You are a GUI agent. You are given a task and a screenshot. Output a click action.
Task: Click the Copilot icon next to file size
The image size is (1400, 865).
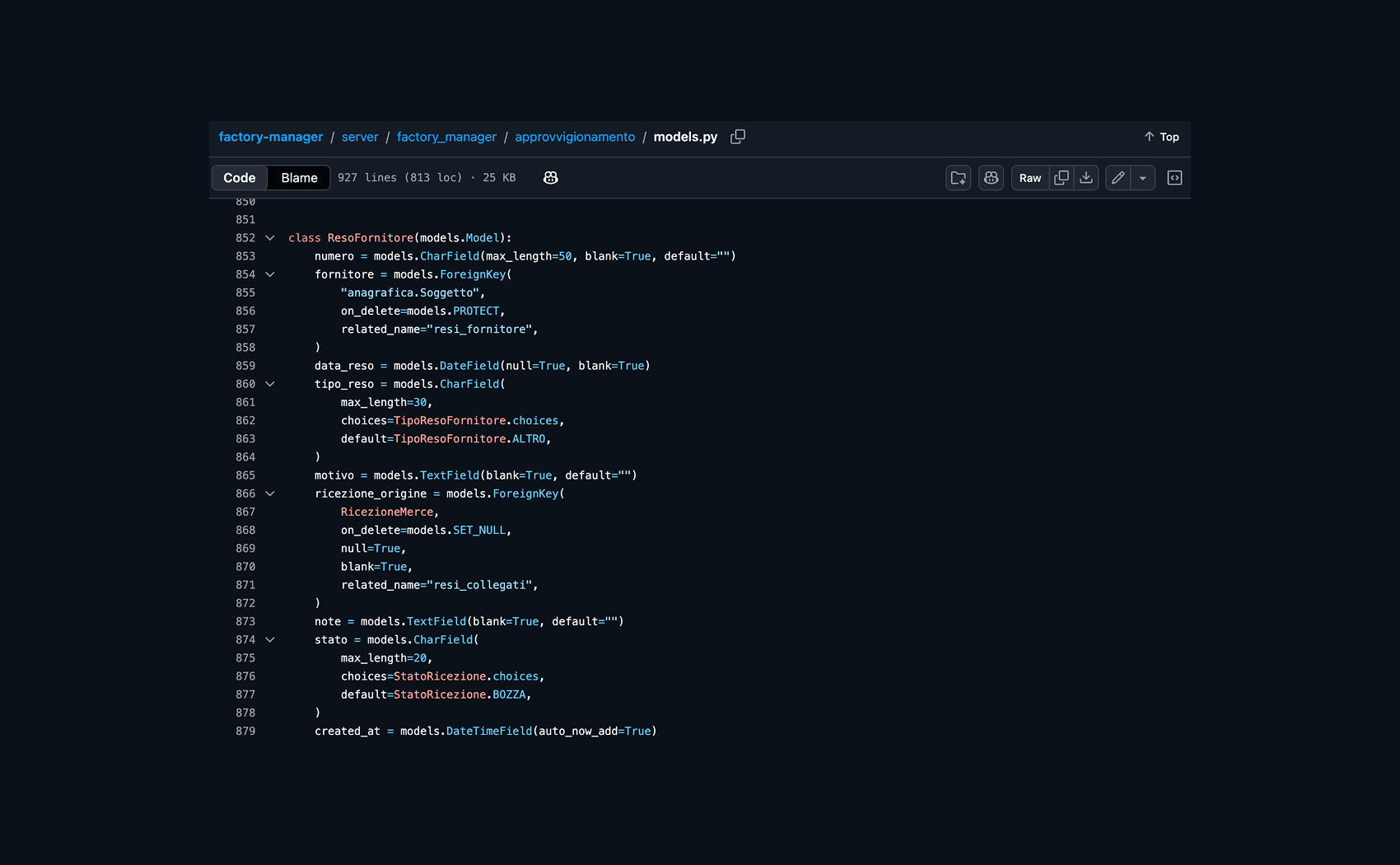551,178
